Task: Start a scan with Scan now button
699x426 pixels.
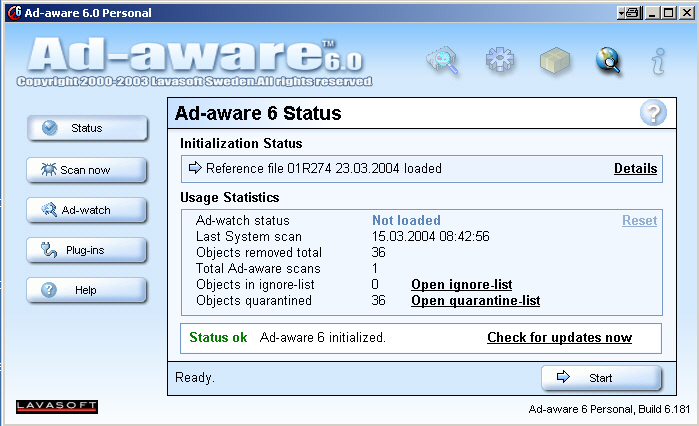Action: click(86, 170)
